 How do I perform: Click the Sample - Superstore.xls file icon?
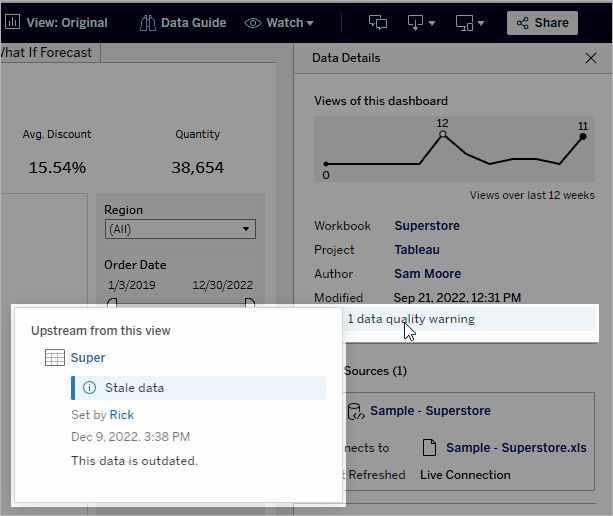click(x=430, y=448)
